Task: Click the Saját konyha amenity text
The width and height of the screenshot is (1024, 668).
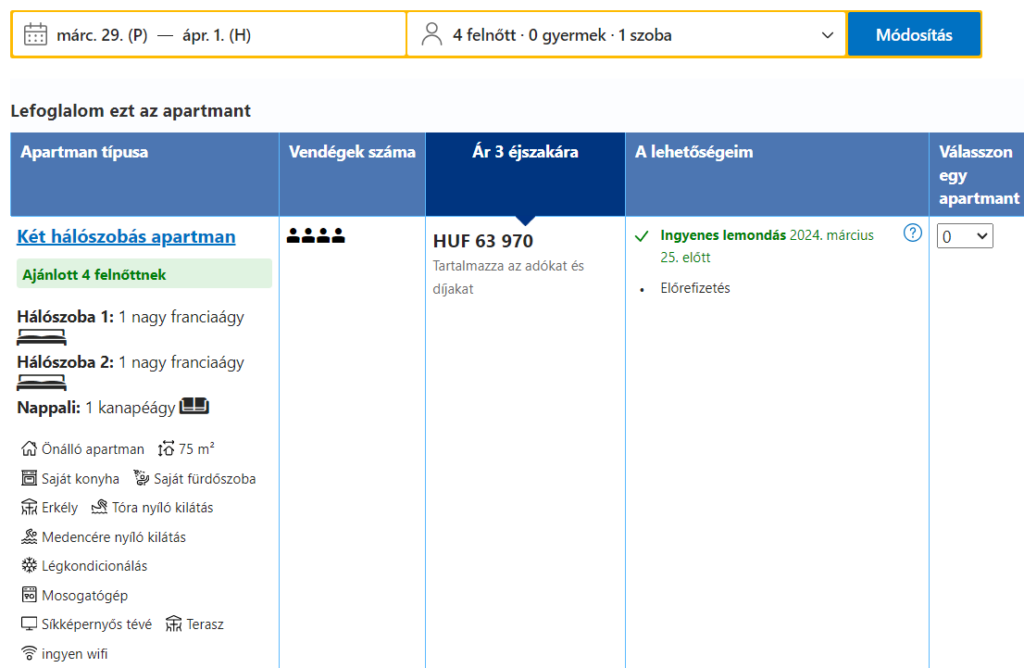Action: [80, 479]
